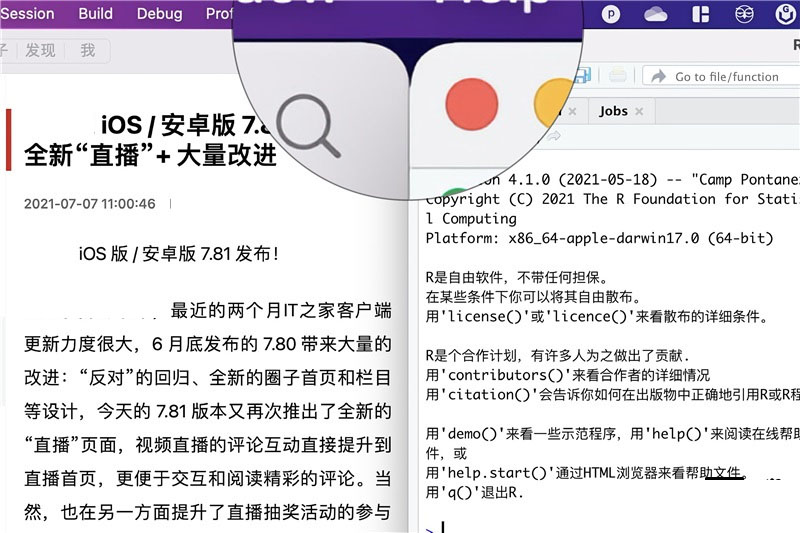Click the article title line "全新“直播”+ 大量改进"
Viewport: 800px width, 533px height.
pos(151,155)
